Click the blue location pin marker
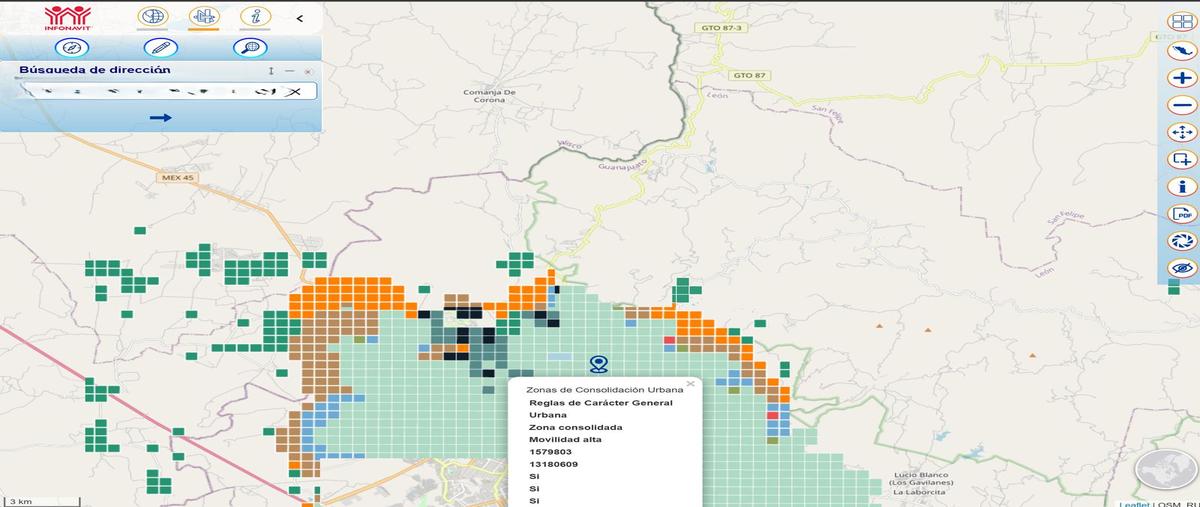This screenshot has height=507, width=1200. [599, 364]
